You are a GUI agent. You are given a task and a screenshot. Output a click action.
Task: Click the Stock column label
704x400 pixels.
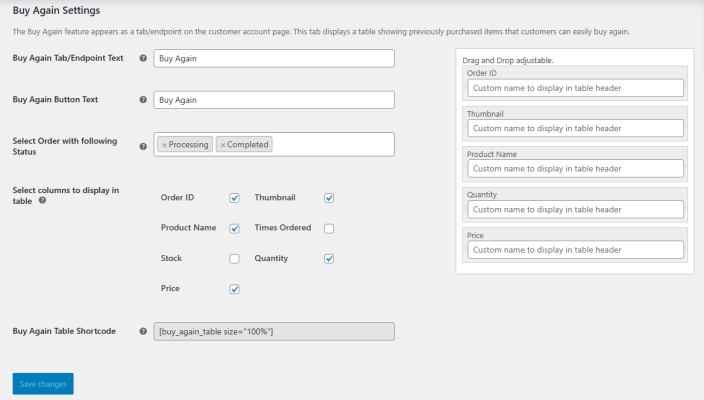pyautogui.click(x=171, y=258)
